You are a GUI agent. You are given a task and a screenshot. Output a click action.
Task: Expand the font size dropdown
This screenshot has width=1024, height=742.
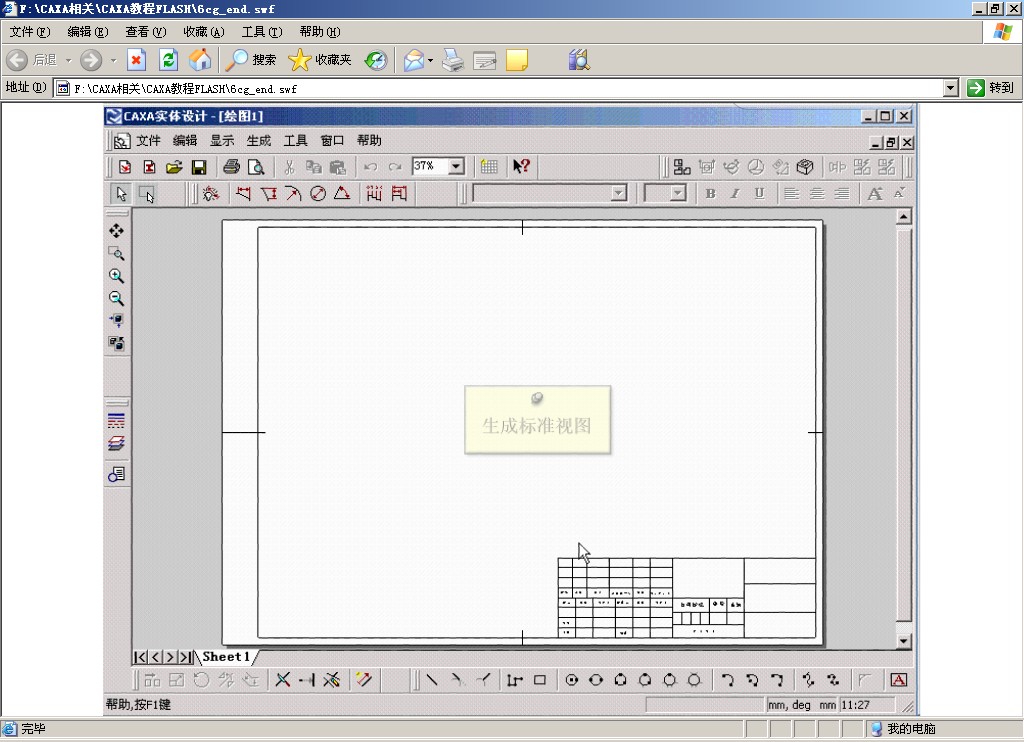678,193
